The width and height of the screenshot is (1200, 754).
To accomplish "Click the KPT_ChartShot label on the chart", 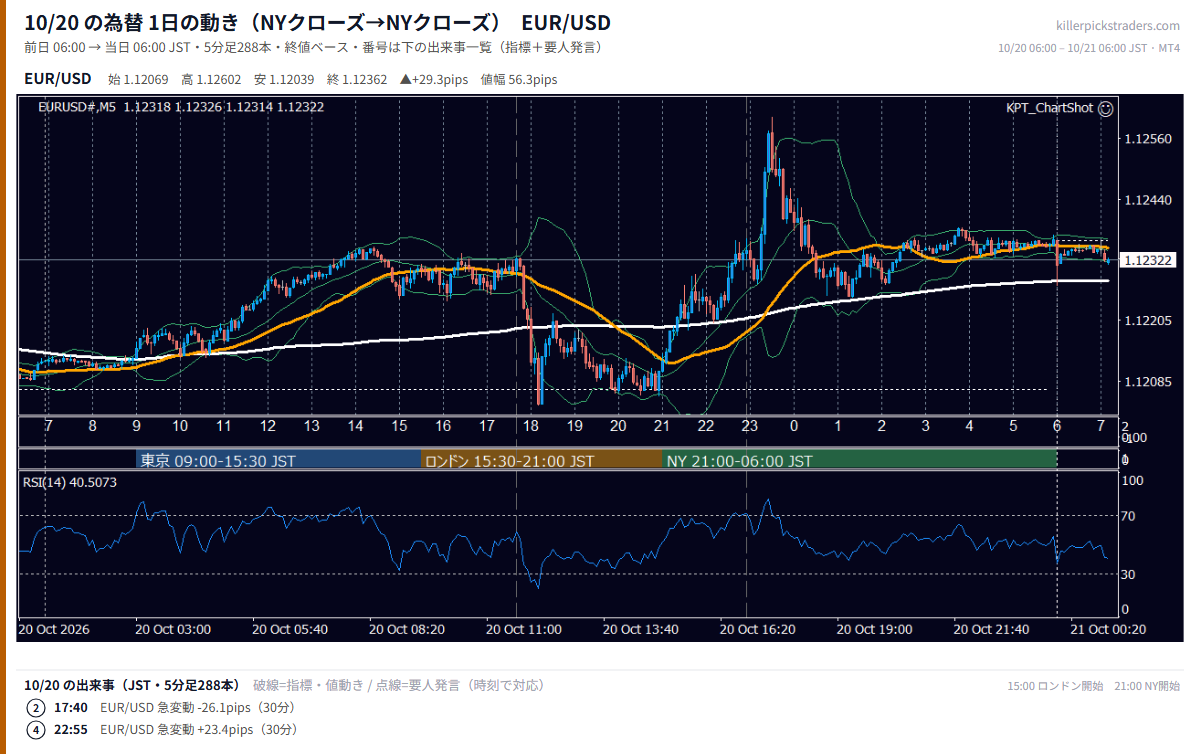I will [1049, 108].
